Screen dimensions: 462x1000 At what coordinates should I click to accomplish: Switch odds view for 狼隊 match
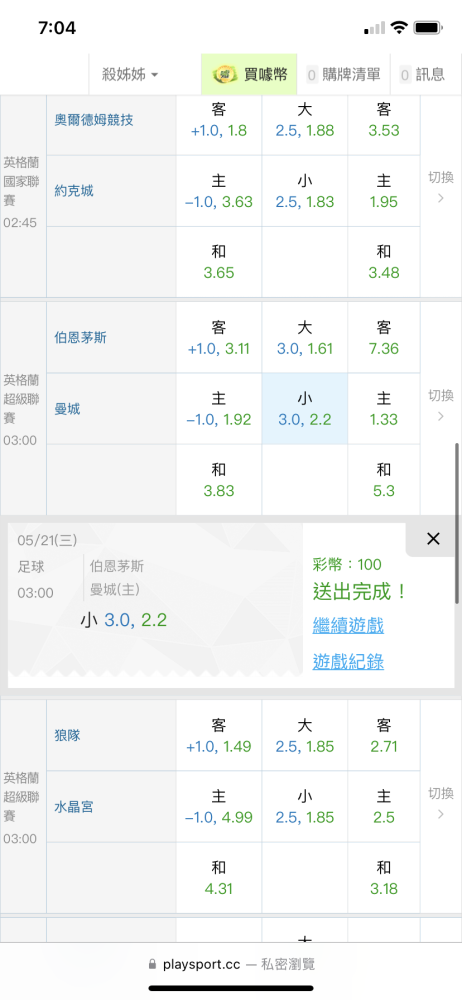441,803
